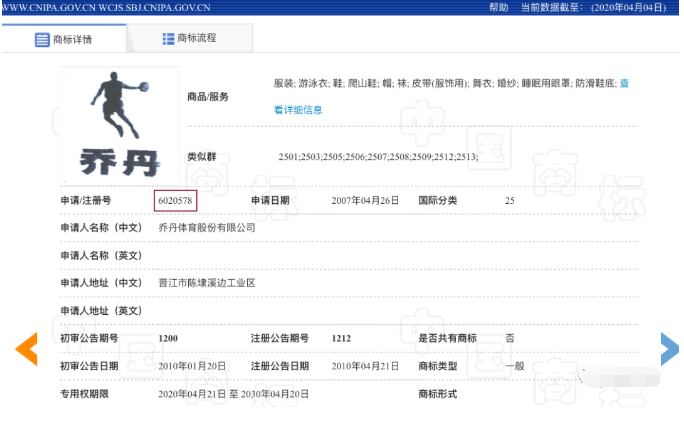This screenshot has height=424, width=684.
Task: Select the application date 2007年04月26日
Action: pos(365,201)
